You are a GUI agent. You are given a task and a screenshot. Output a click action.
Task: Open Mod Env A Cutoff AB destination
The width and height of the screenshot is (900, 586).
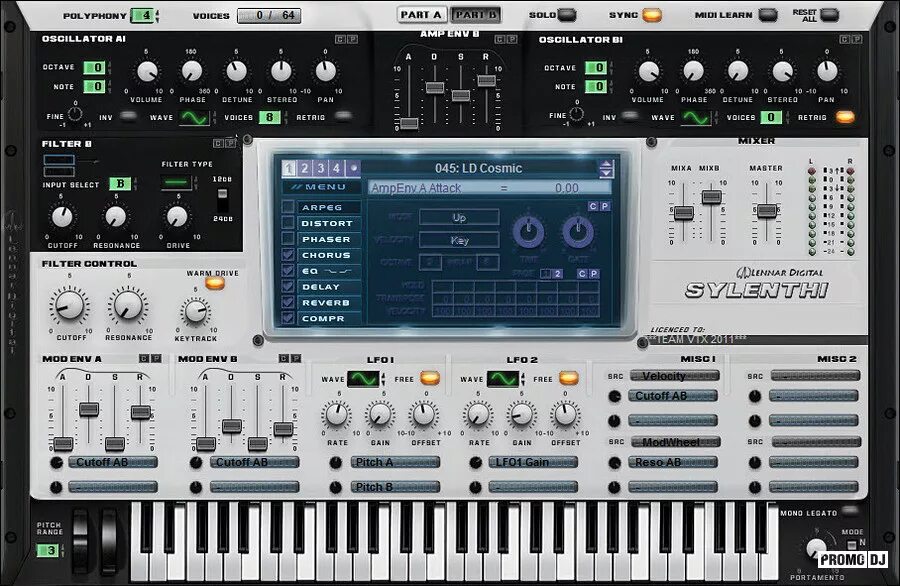pyautogui.click(x=113, y=462)
